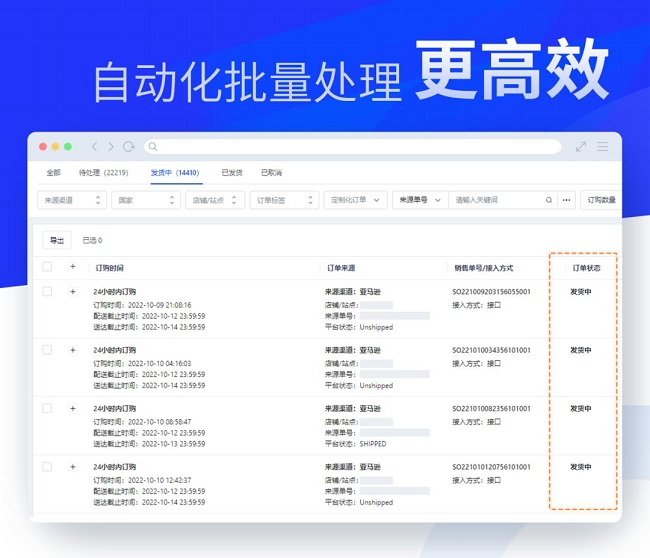
Task: Click the red close window dot
Action: click(x=43, y=146)
